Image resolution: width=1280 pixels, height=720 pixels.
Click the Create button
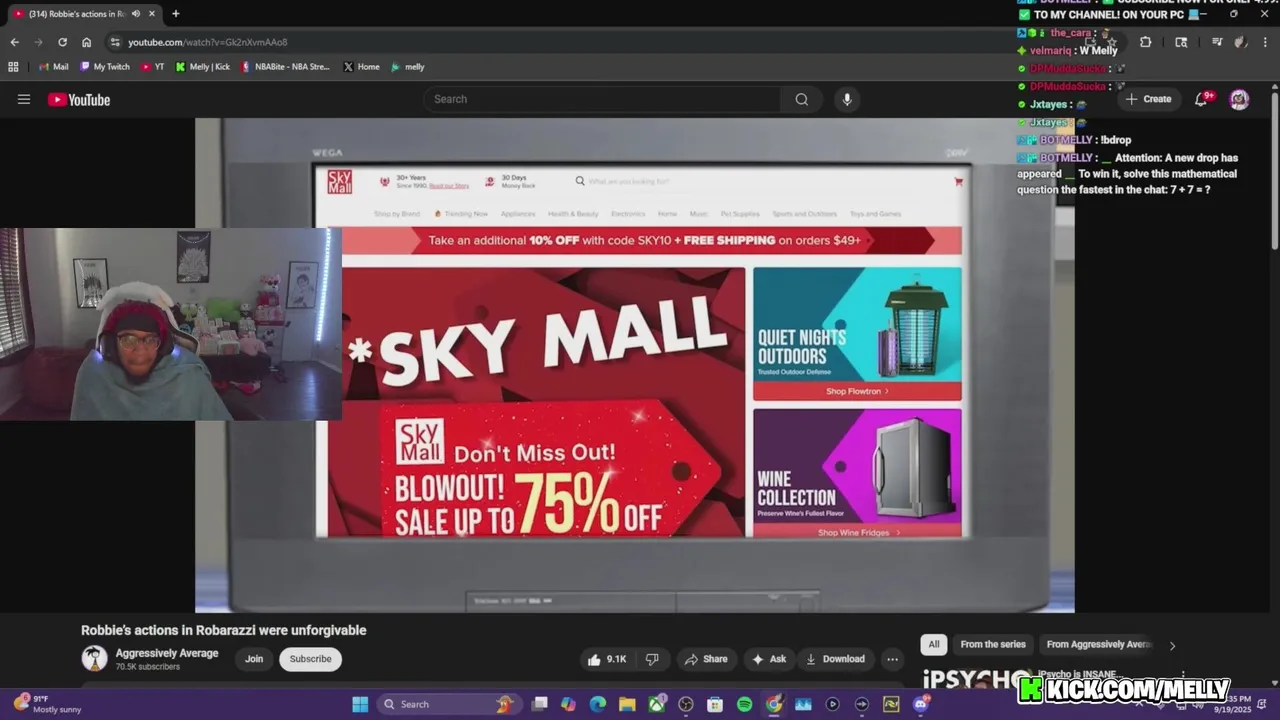pyautogui.click(x=1148, y=99)
